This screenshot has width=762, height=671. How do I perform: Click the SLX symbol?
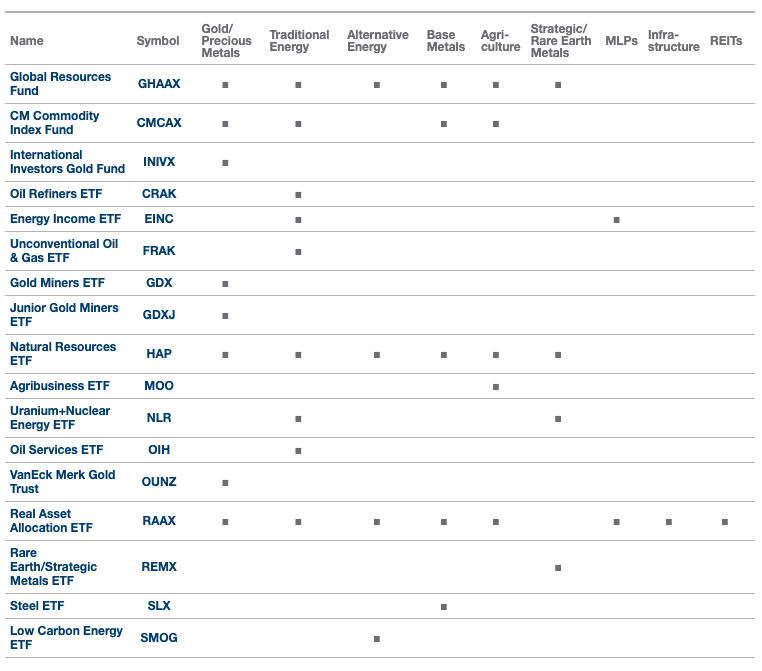pos(159,606)
